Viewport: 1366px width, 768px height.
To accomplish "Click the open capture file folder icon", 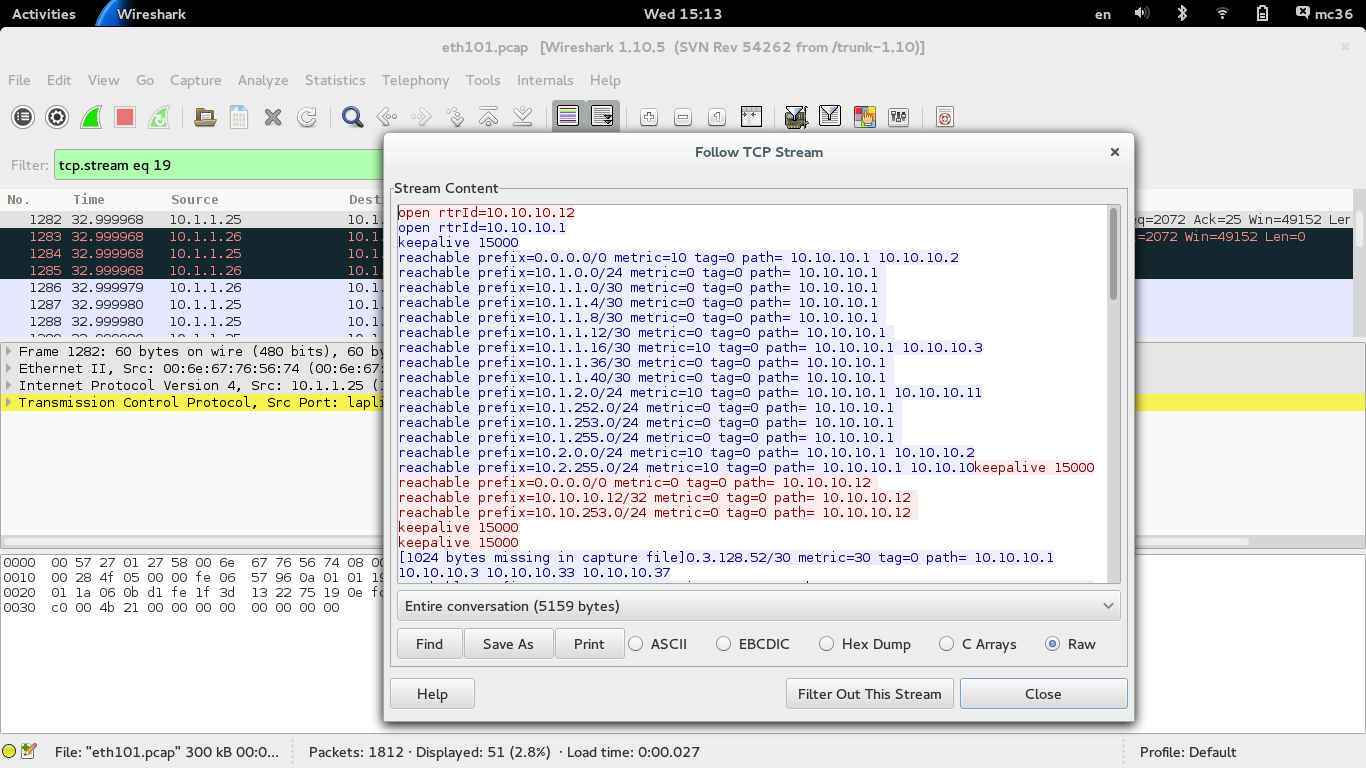I will point(205,118).
